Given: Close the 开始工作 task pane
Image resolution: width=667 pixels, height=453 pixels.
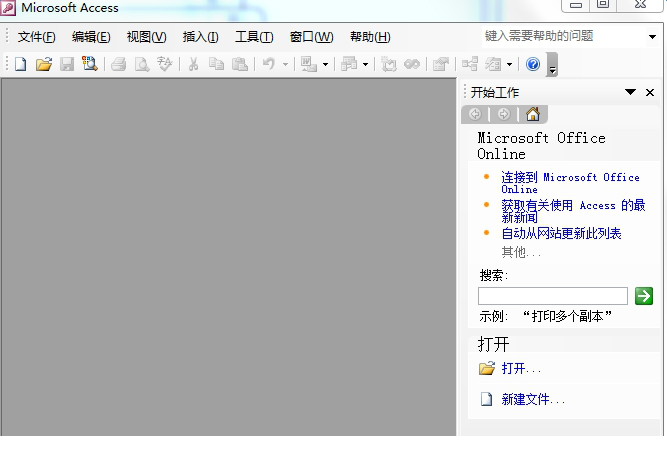Looking at the screenshot, I should pos(650,92).
